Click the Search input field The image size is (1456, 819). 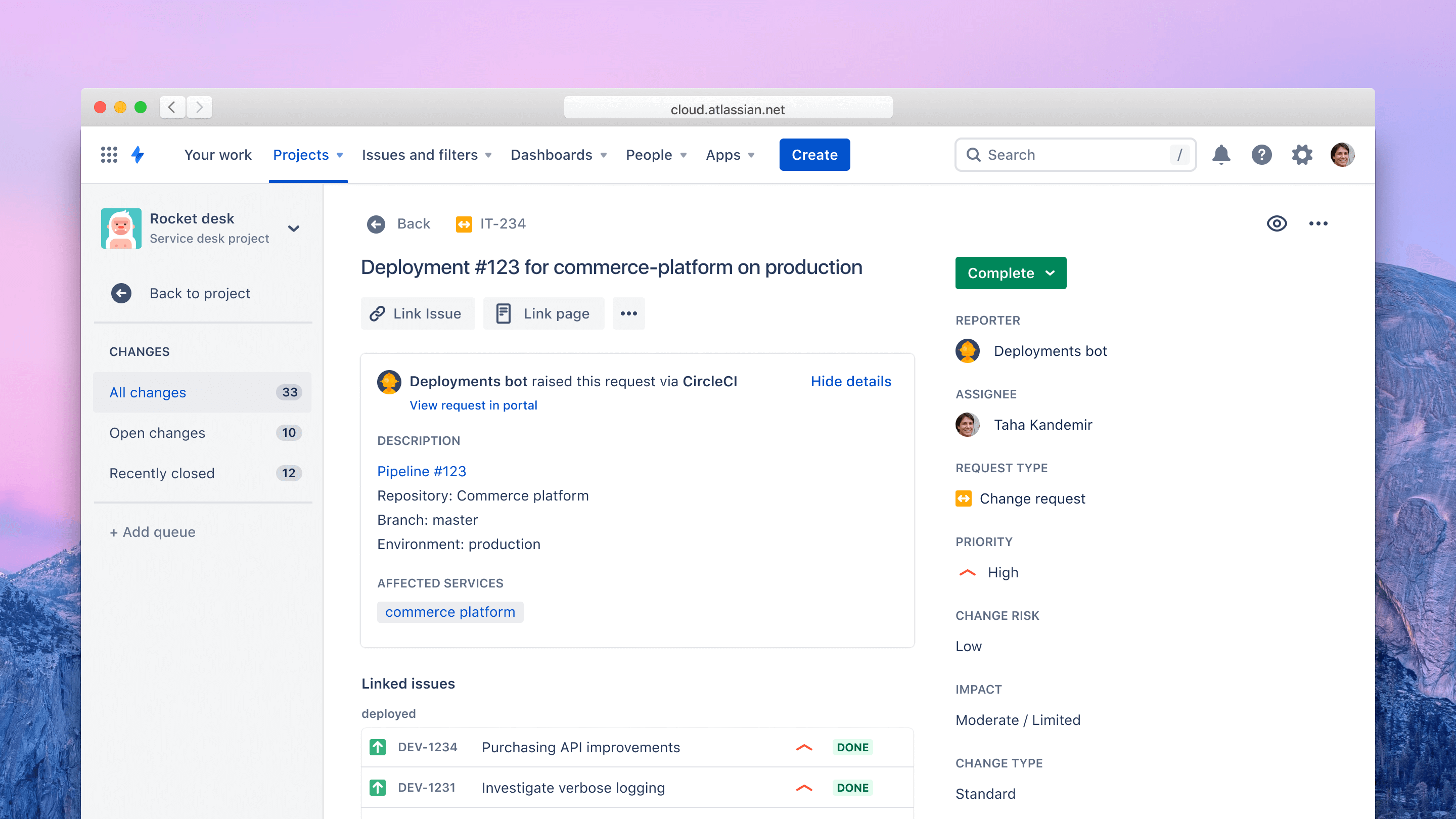[1074, 154]
